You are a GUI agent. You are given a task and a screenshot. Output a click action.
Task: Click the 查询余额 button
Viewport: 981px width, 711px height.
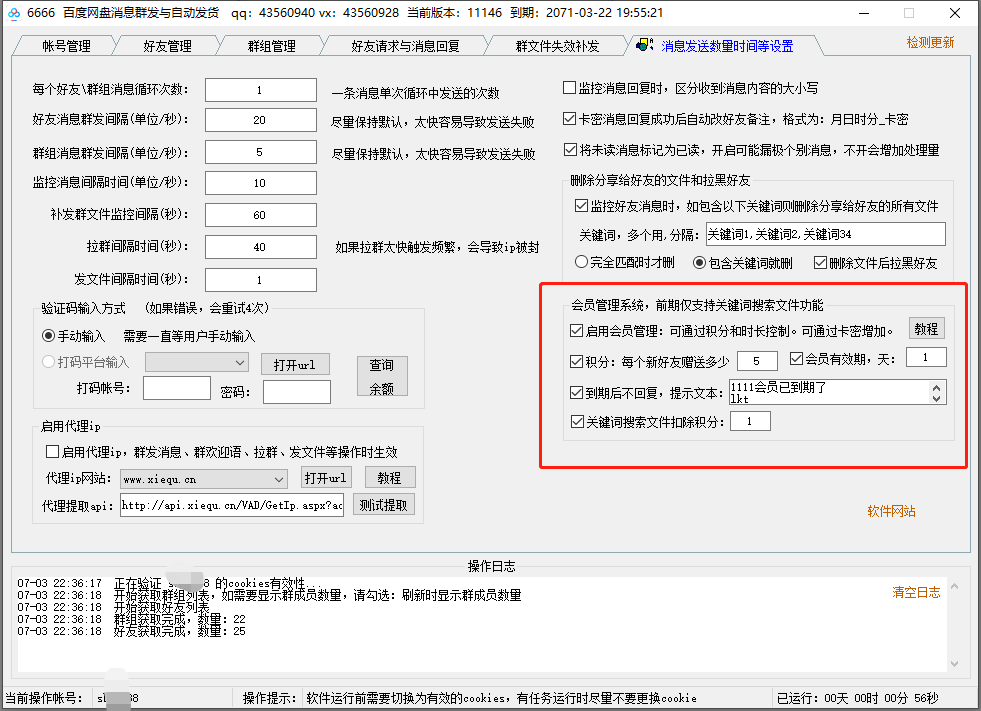click(x=382, y=376)
